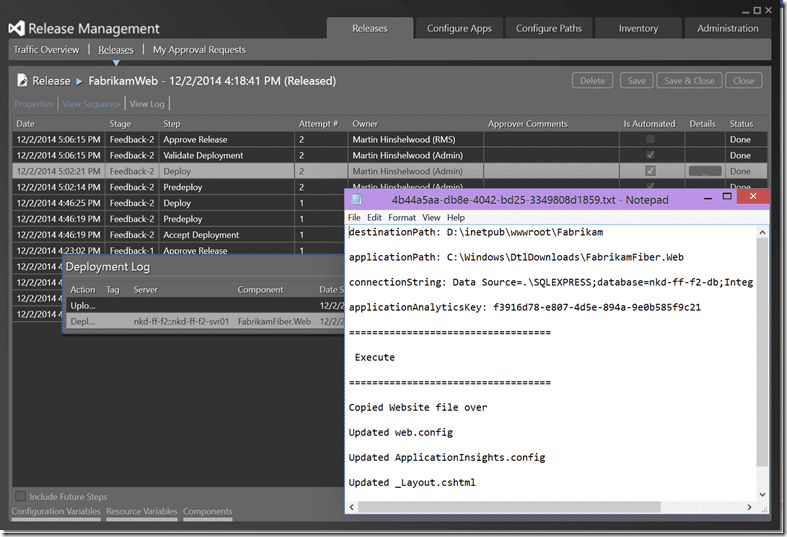Image resolution: width=787 pixels, height=537 pixels.
Task: Toggle Is Automated checkbox for Validate Deployment row
Action: (x=650, y=155)
